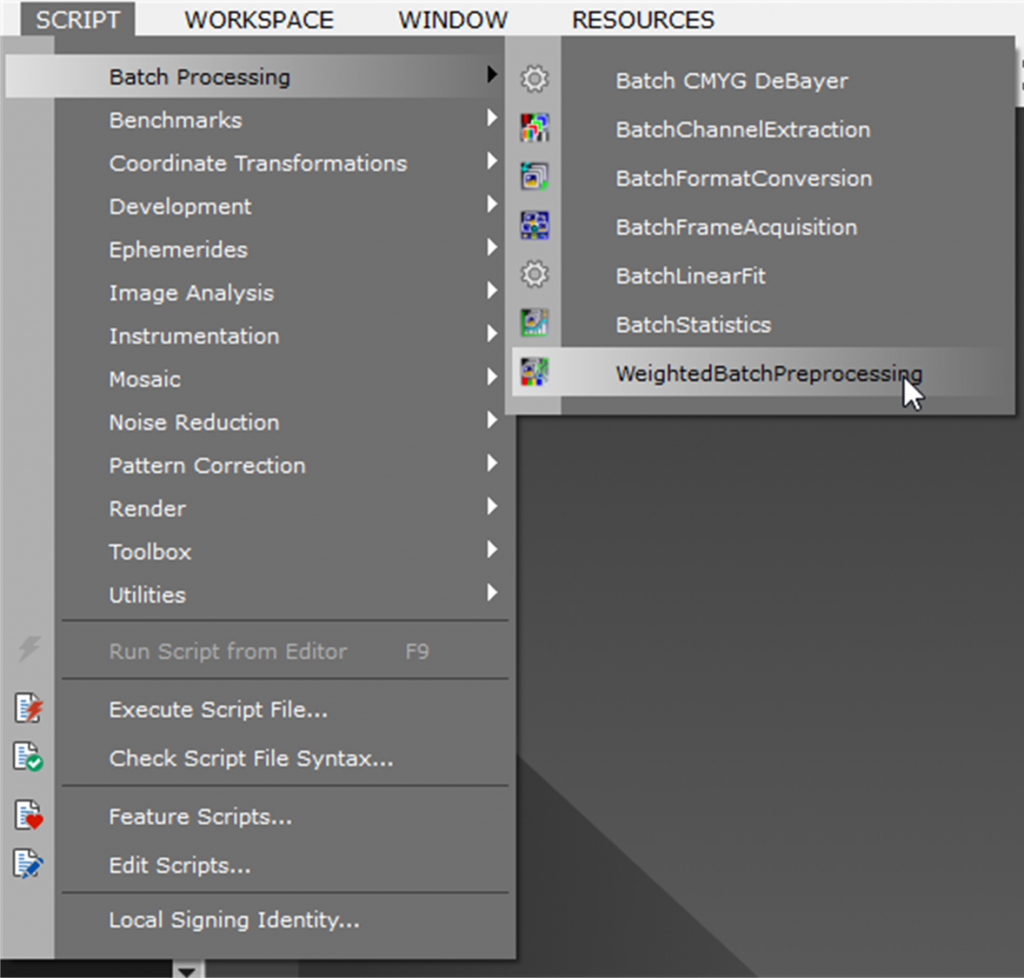
Task: Click the gear icon beside Batch CMYG DeBayer
Action: 535,79
